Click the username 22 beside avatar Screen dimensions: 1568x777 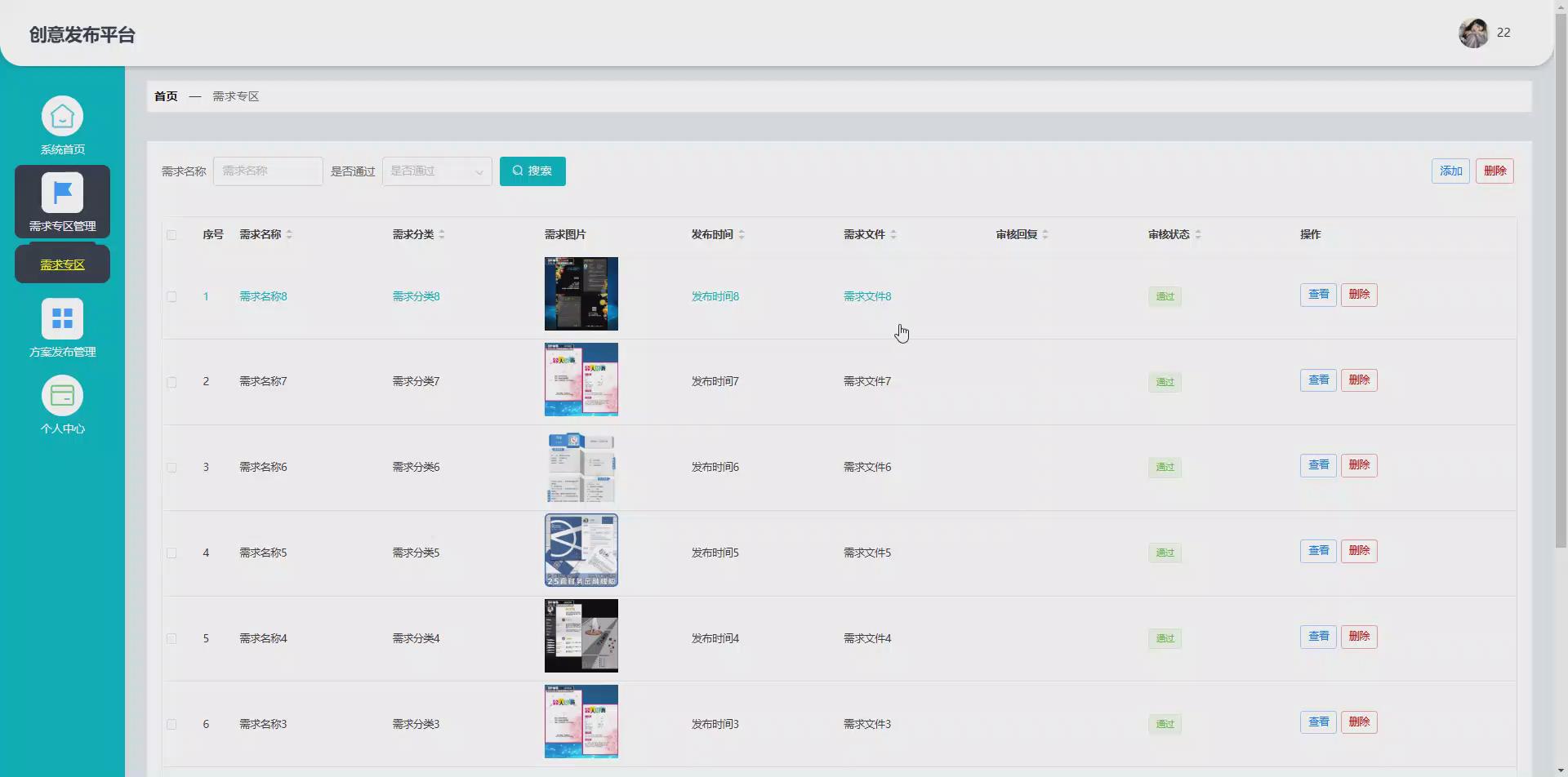(x=1503, y=33)
